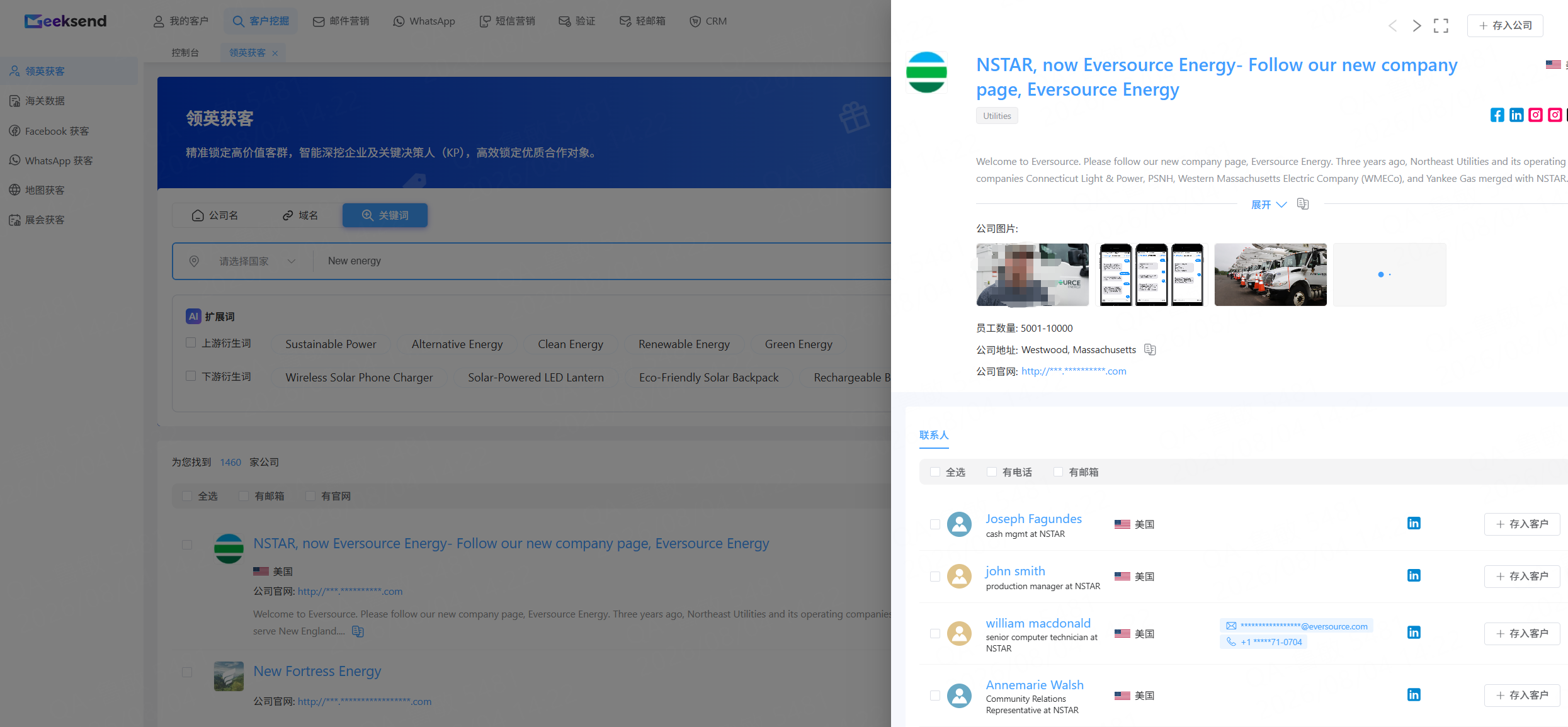Toggle 下游衍生词 checkbox

pos(191,376)
